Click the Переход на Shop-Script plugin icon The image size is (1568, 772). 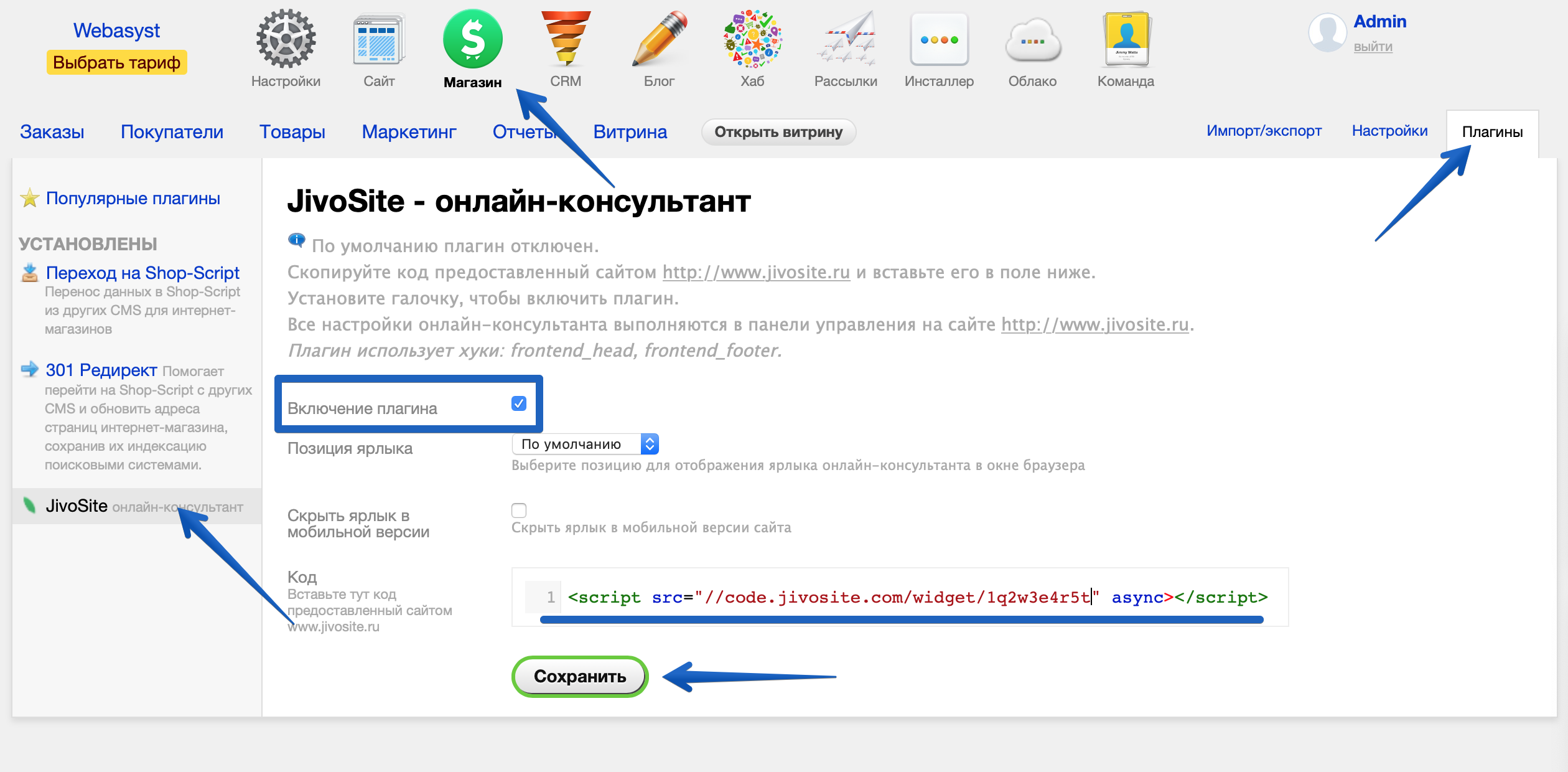[29, 273]
